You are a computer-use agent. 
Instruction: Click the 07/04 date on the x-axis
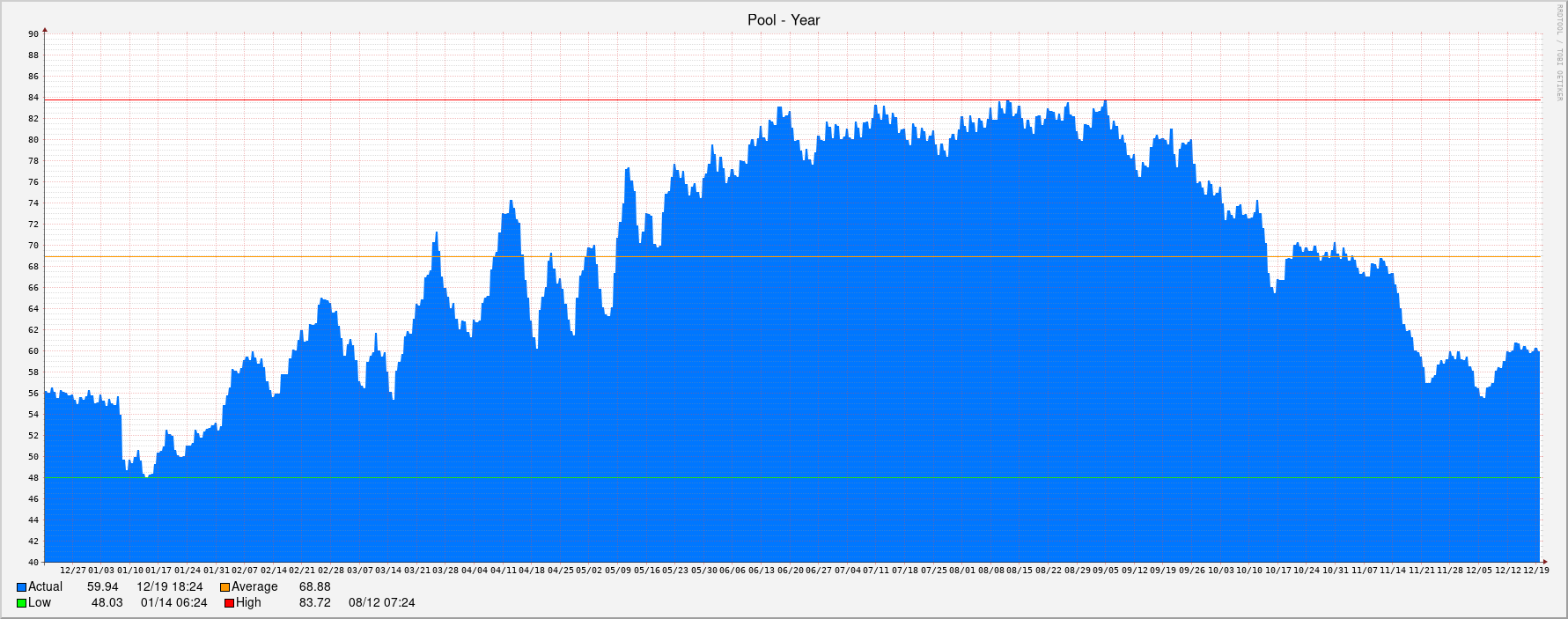point(847,571)
